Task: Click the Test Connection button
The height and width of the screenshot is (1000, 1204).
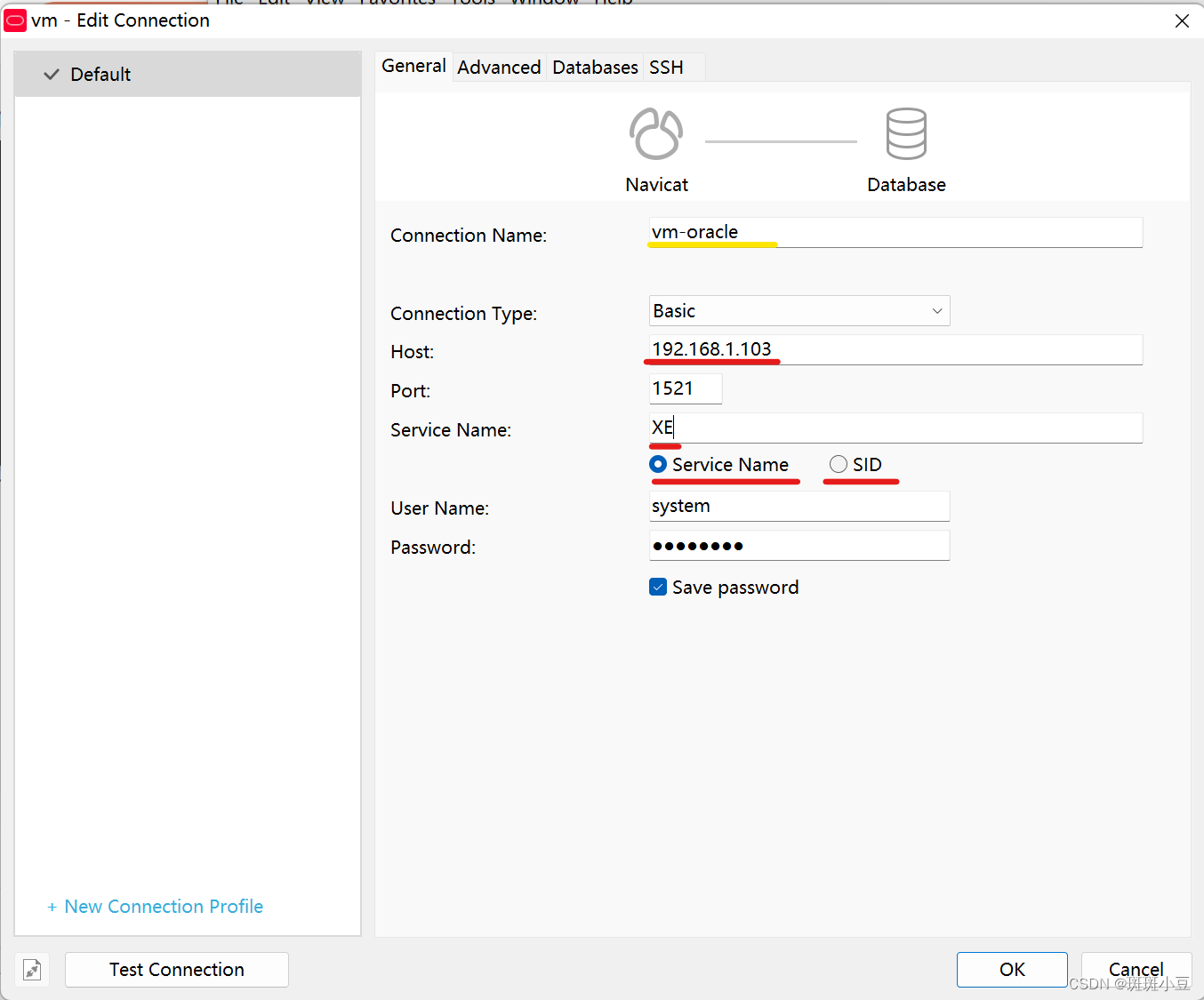Action: [x=177, y=970]
